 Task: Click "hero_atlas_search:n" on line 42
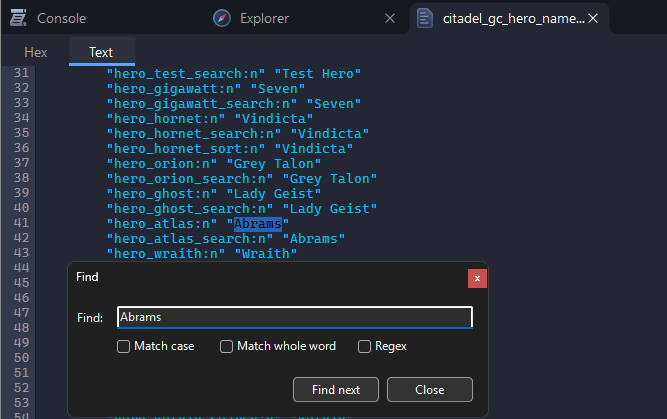190,239
